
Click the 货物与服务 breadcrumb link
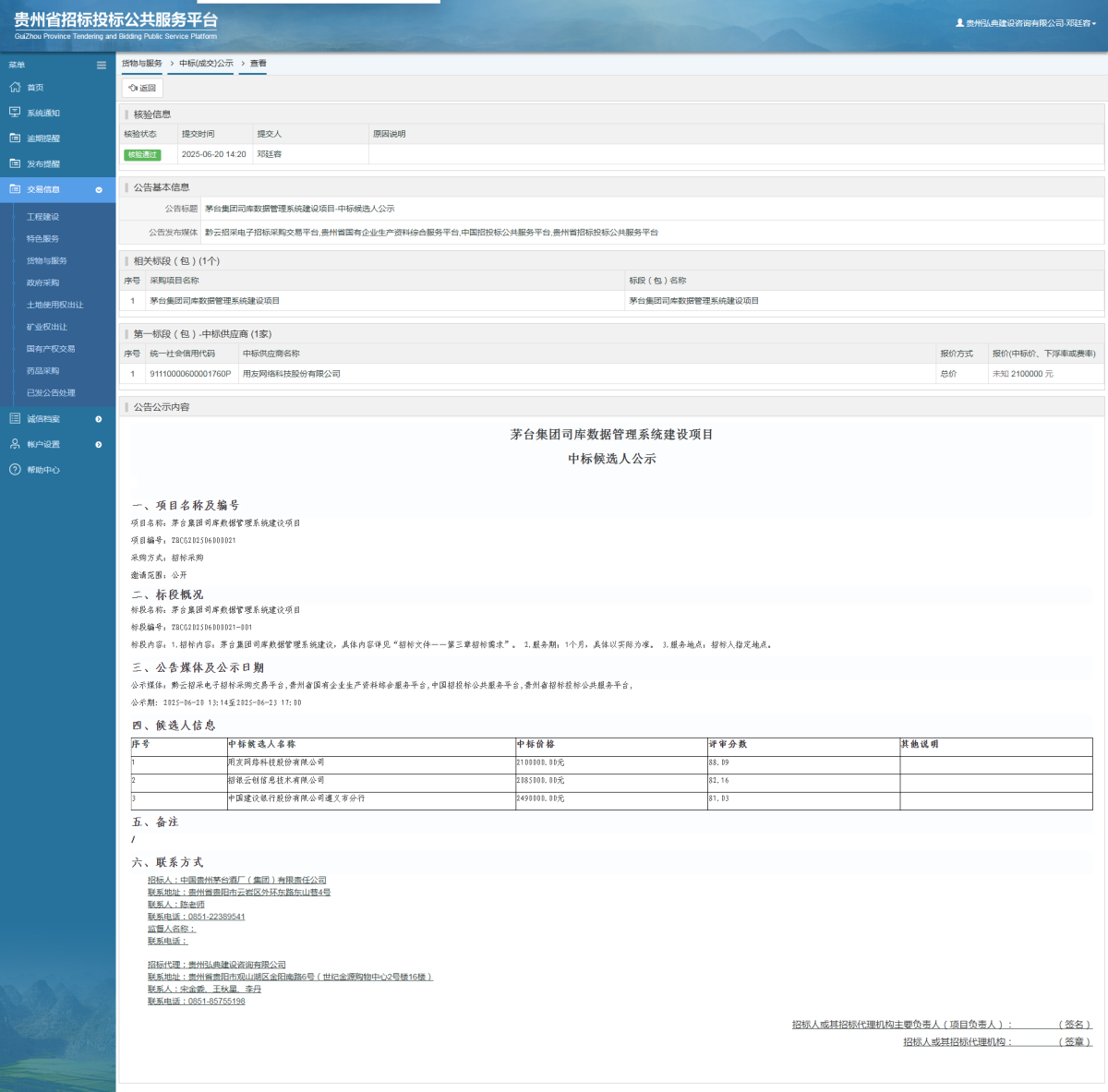tap(142, 64)
